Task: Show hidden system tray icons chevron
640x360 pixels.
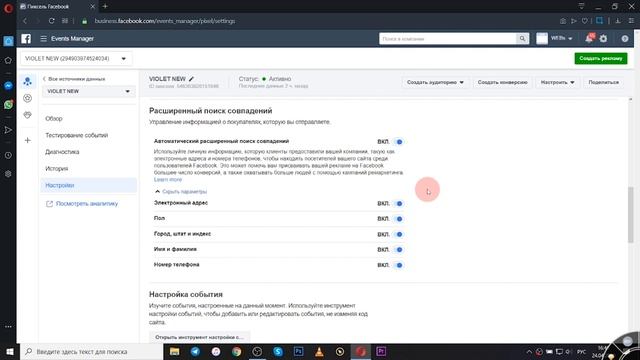Action: pyautogui.click(x=529, y=351)
